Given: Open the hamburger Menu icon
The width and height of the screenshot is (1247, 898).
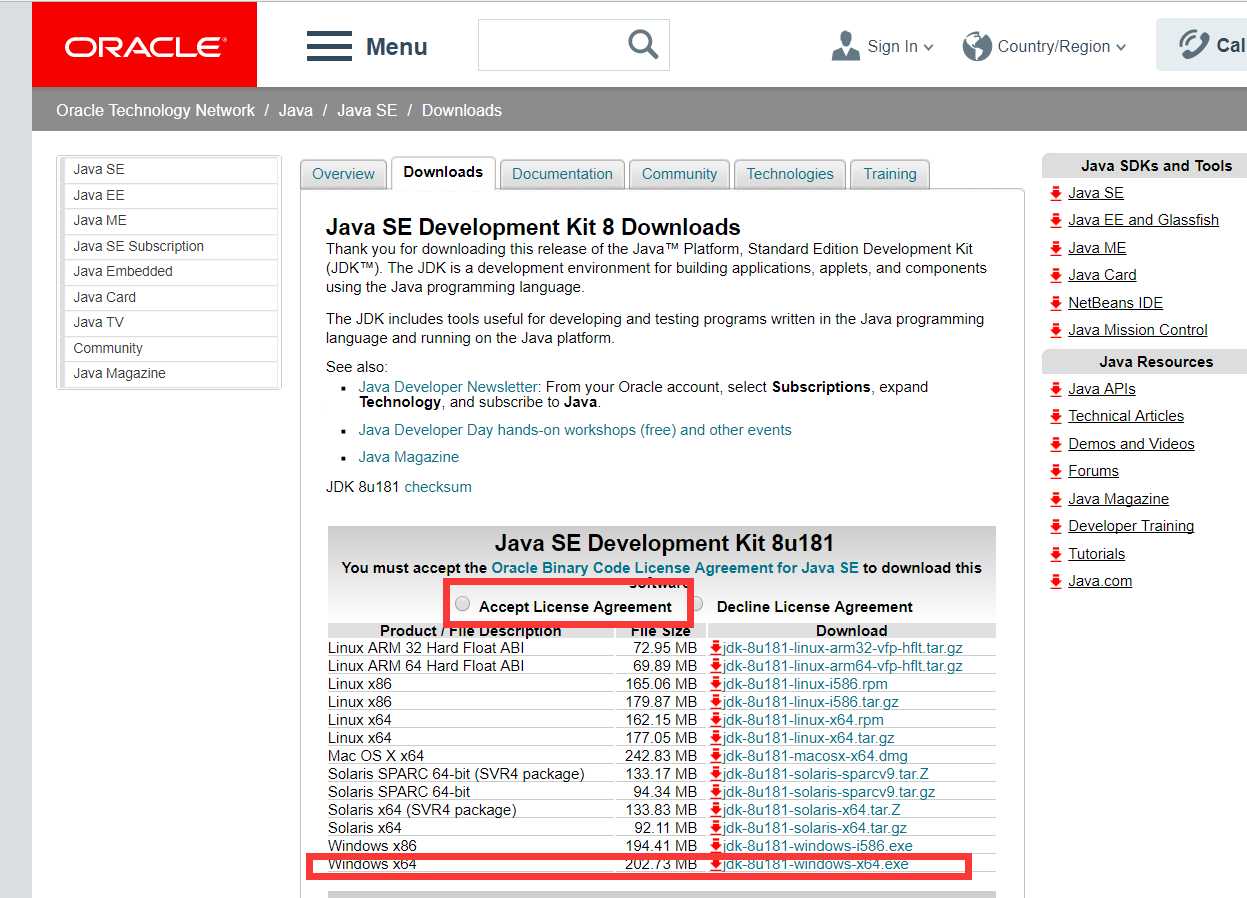Looking at the screenshot, I should (x=329, y=46).
